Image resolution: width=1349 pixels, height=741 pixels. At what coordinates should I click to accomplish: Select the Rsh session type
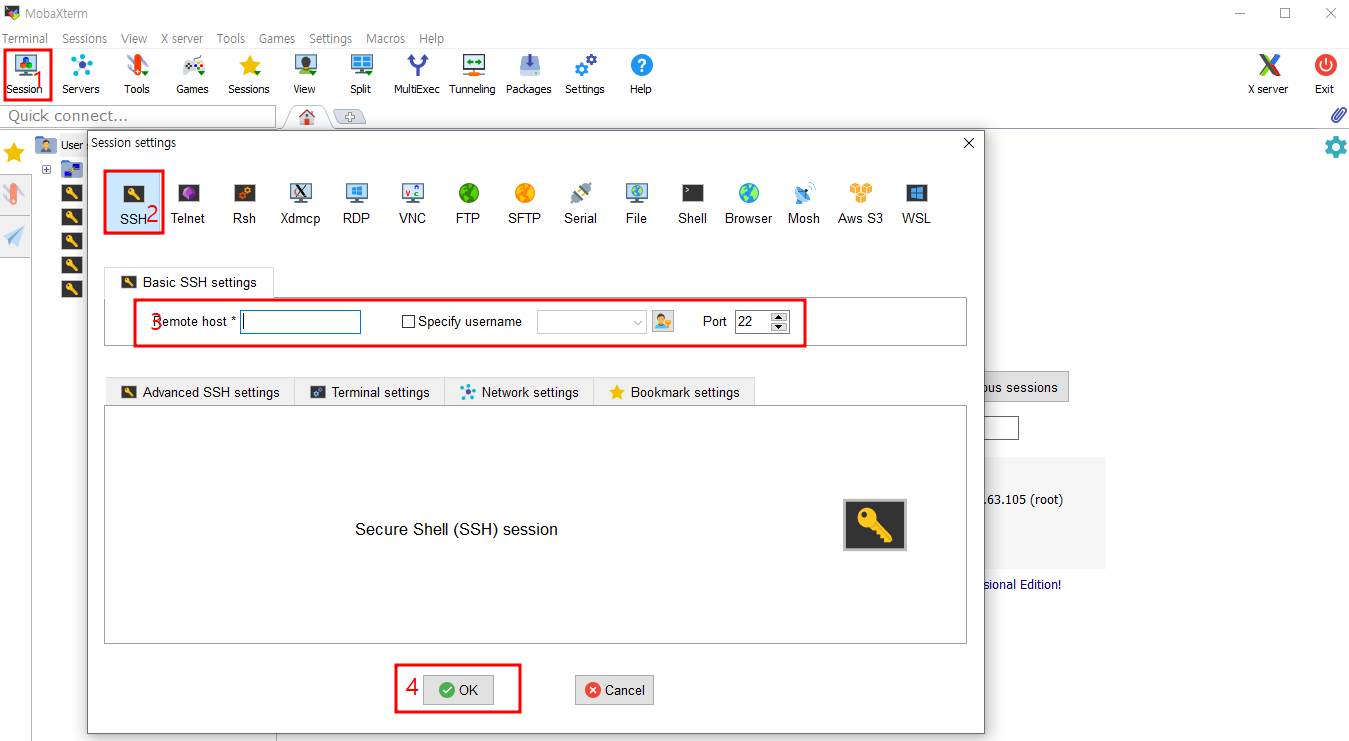point(244,203)
